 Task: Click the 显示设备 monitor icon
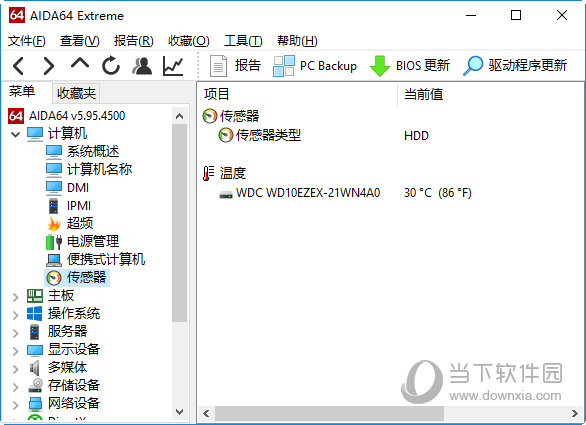35,350
